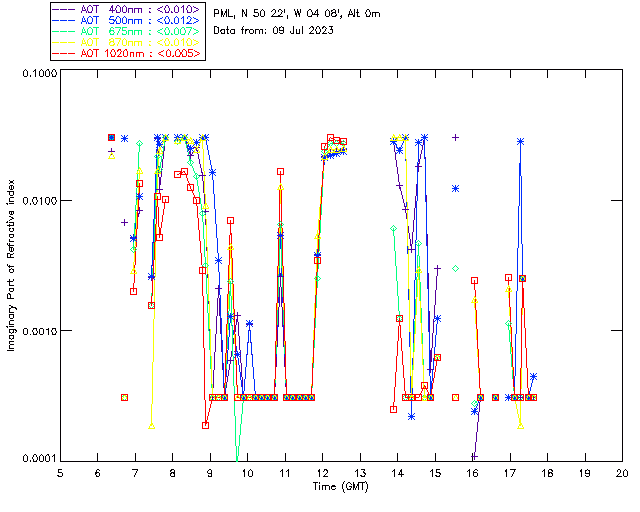Image resolution: width=640 pixels, height=512 pixels.
Task: Click the x-axis tick label 13
Action: click(360, 473)
